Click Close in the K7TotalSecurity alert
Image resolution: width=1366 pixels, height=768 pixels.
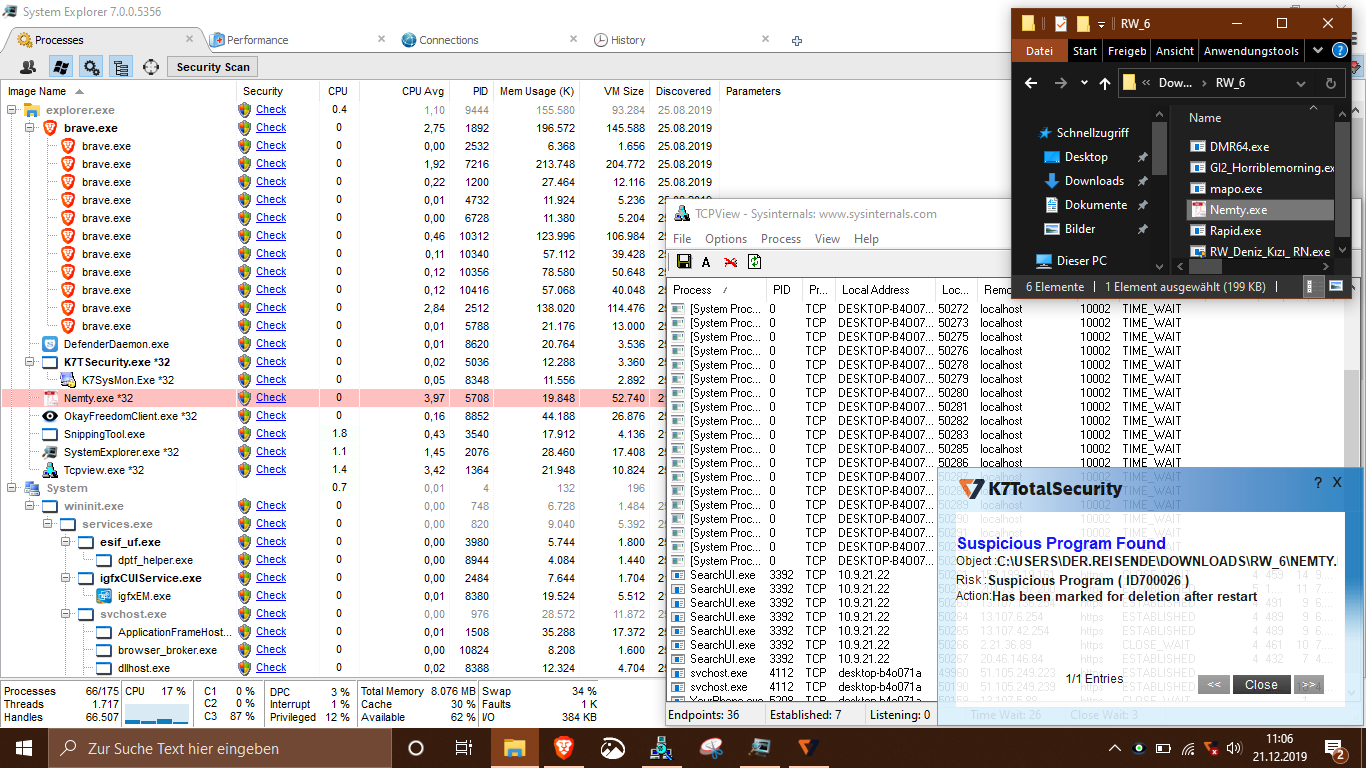(1260, 685)
